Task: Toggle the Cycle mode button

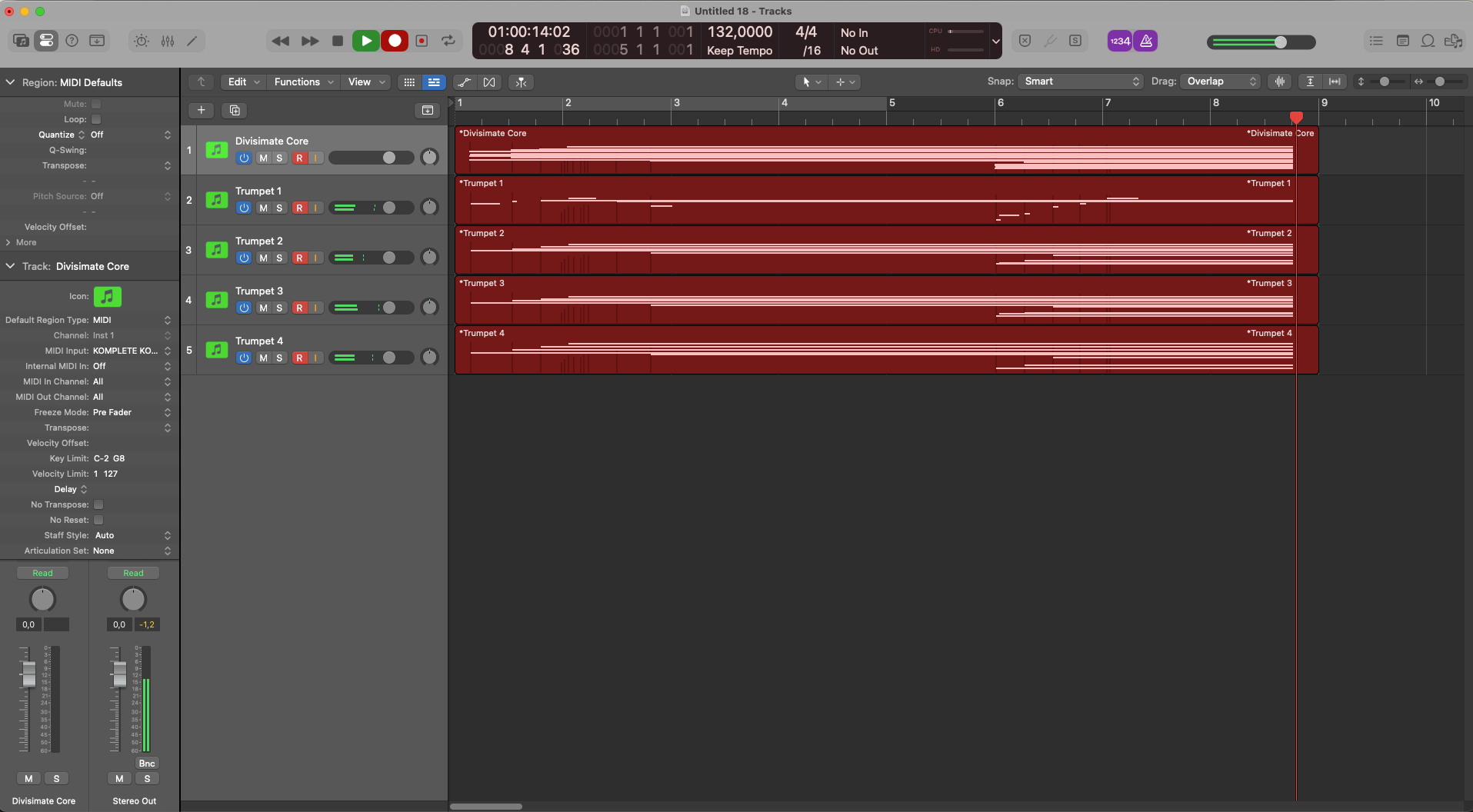Action: coord(448,41)
